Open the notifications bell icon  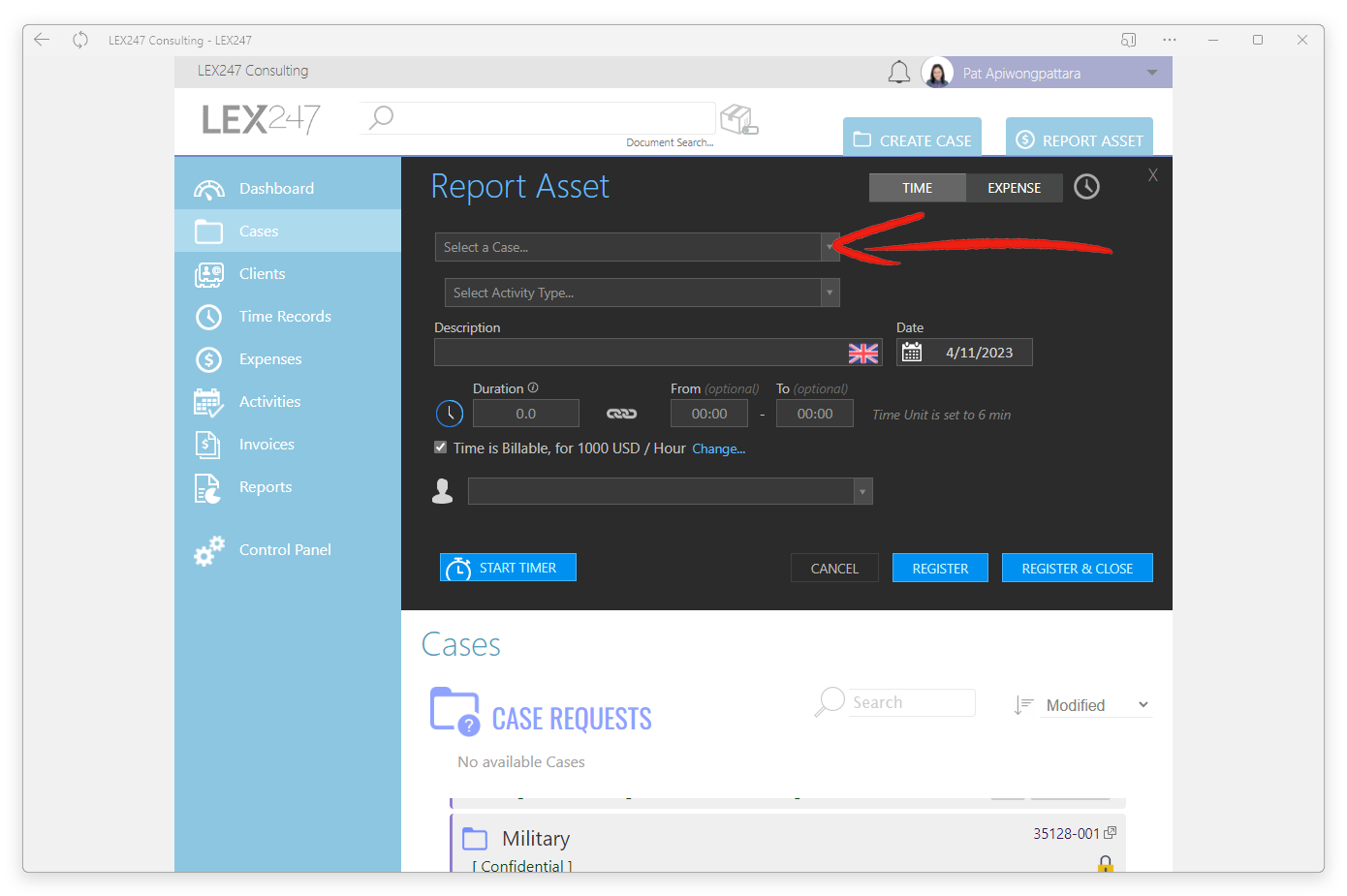pos(899,73)
